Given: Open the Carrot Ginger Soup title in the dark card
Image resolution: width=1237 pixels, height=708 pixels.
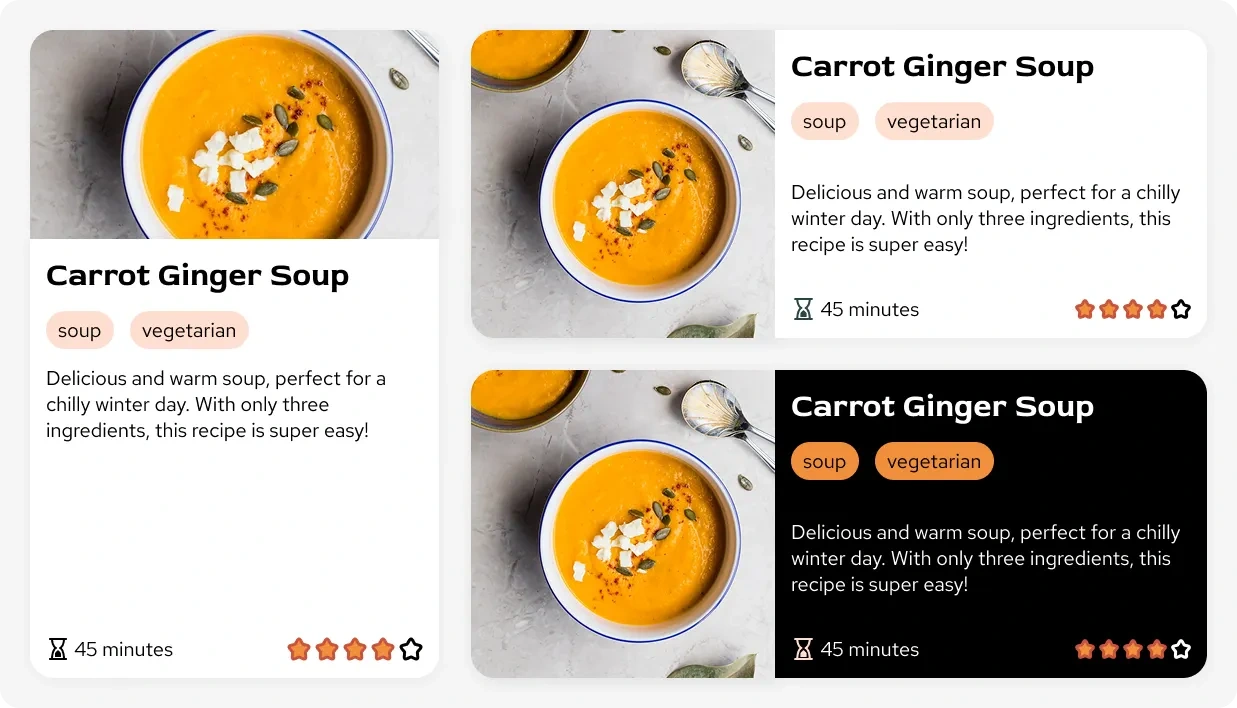Looking at the screenshot, I should 942,406.
